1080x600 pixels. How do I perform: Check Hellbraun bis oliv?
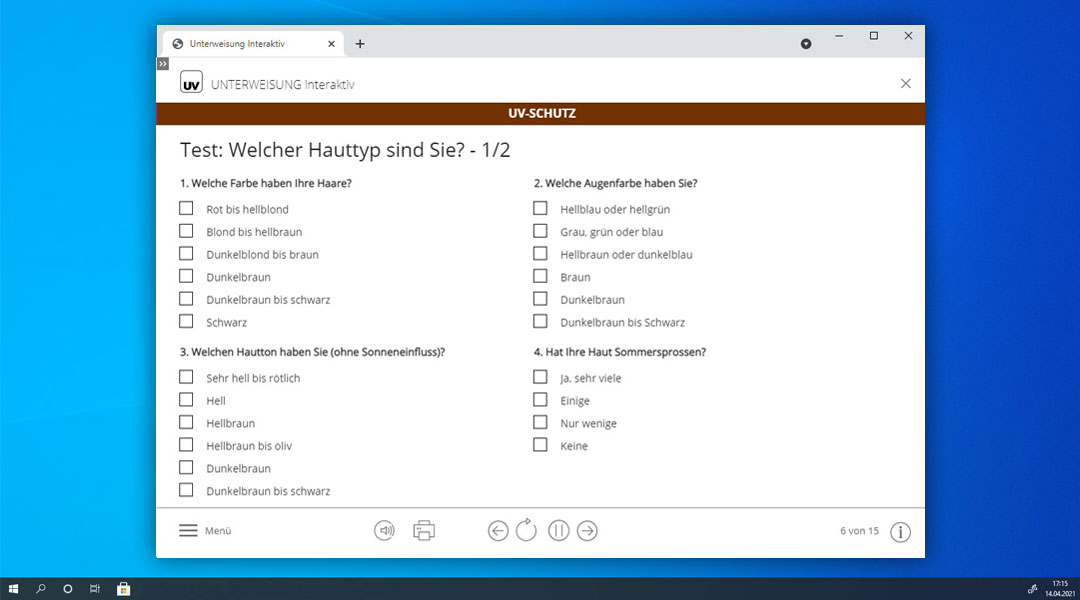(x=186, y=445)
